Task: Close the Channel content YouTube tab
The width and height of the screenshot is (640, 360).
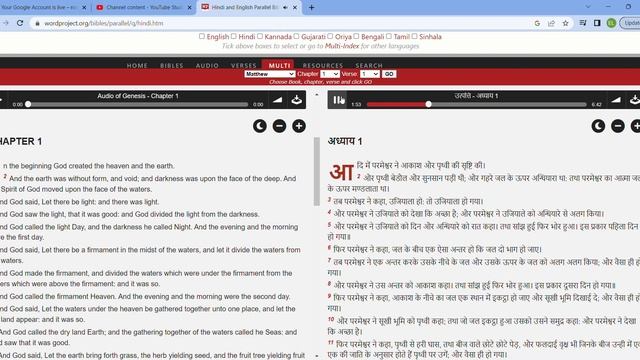Action: tap(189, 7)
